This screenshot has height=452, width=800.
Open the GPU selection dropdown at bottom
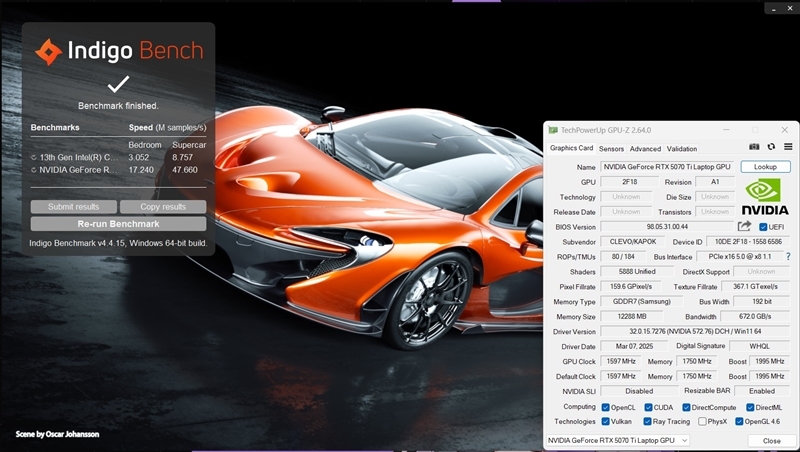(618, 440)
